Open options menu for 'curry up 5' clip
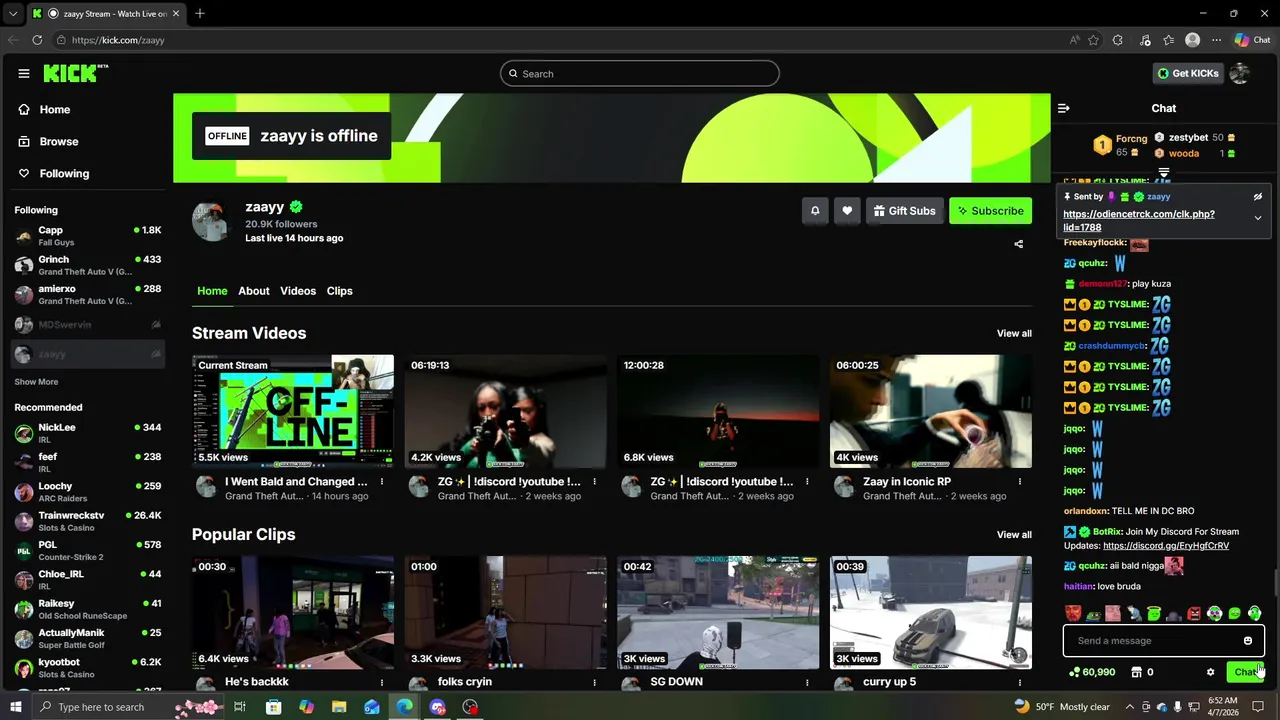Viewport: 1280px width, 720px height. (x=1020, y=683)
